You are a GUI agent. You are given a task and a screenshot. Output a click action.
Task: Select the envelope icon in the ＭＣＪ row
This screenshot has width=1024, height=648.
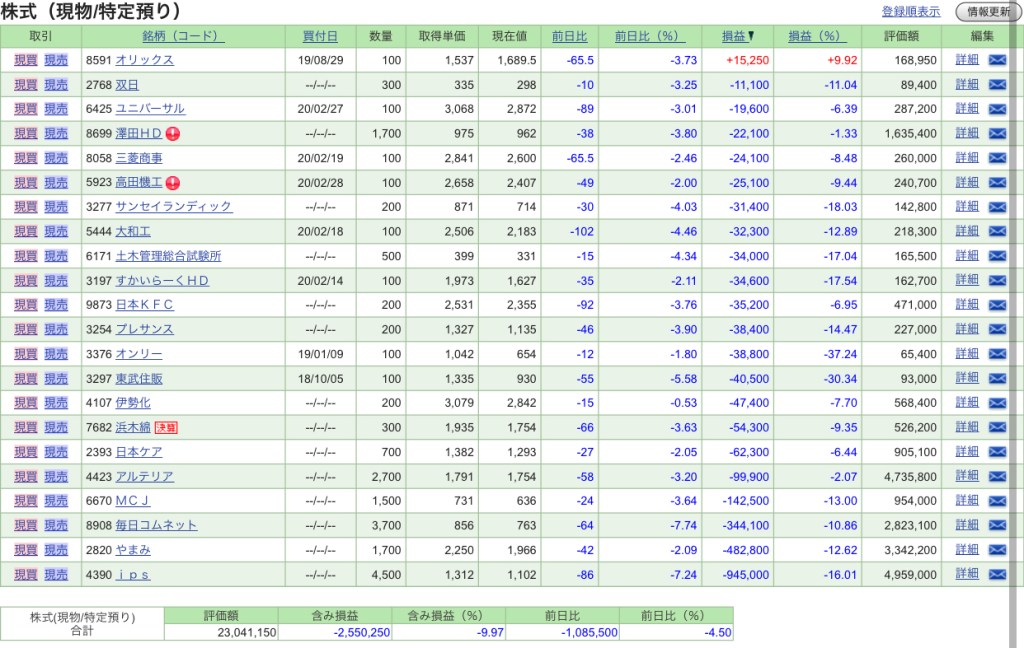tap(997, 501)
